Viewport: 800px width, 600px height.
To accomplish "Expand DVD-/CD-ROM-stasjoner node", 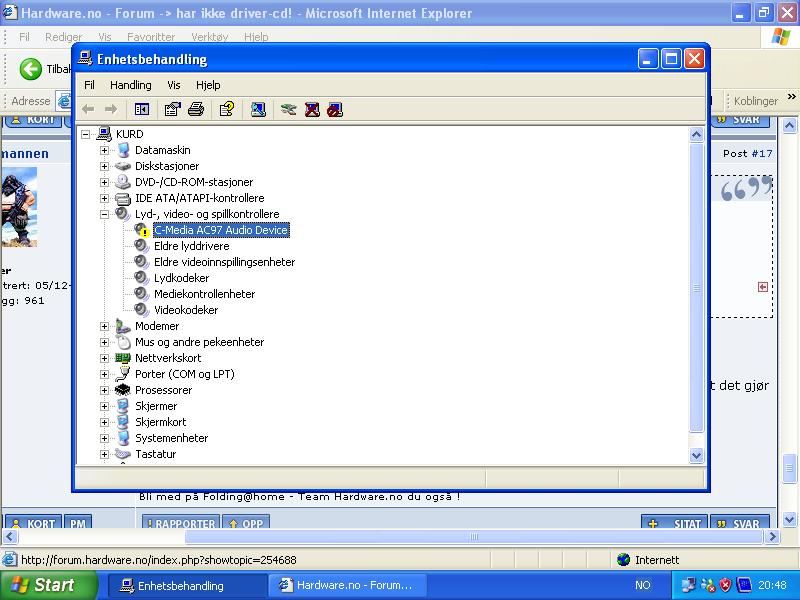I will click(x=105, y=182).
